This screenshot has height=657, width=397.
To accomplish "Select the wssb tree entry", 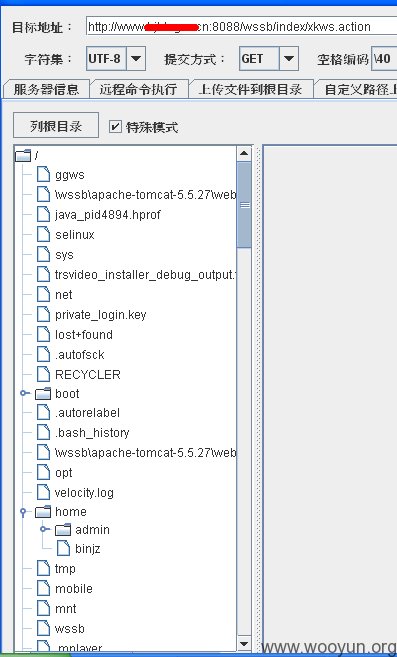I will click(70, 629).
